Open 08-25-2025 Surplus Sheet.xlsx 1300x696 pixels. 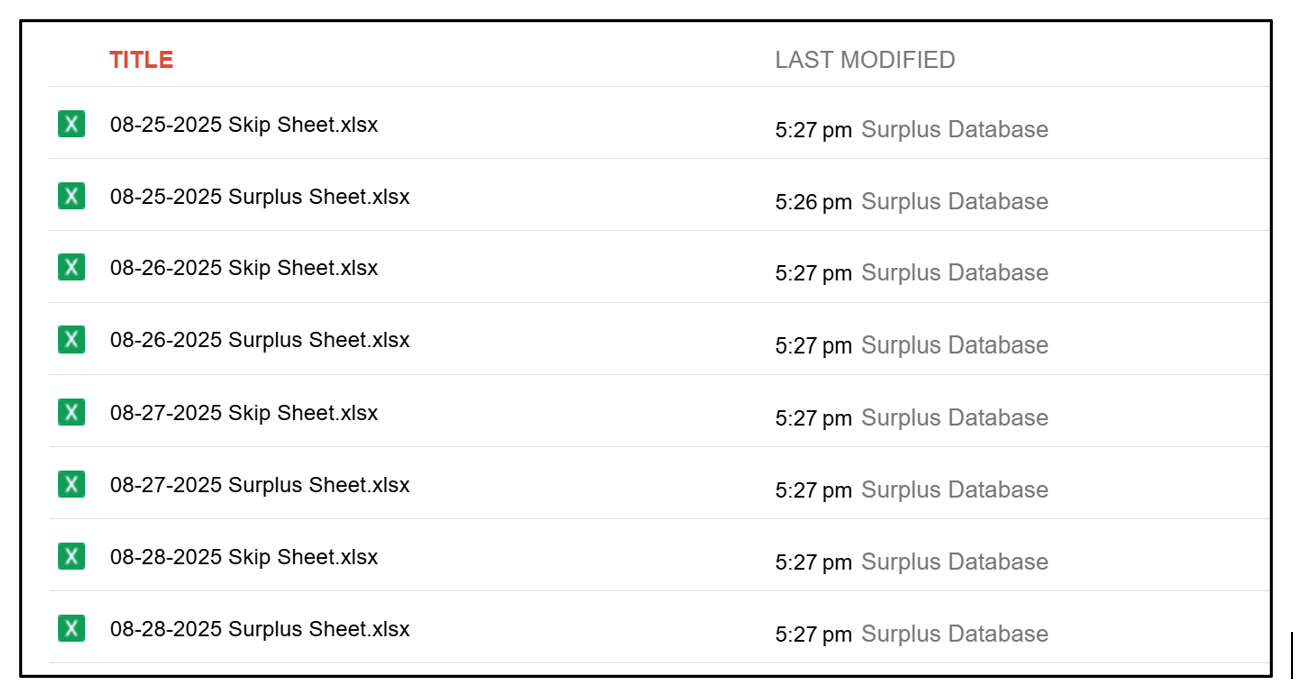(260, 196)
